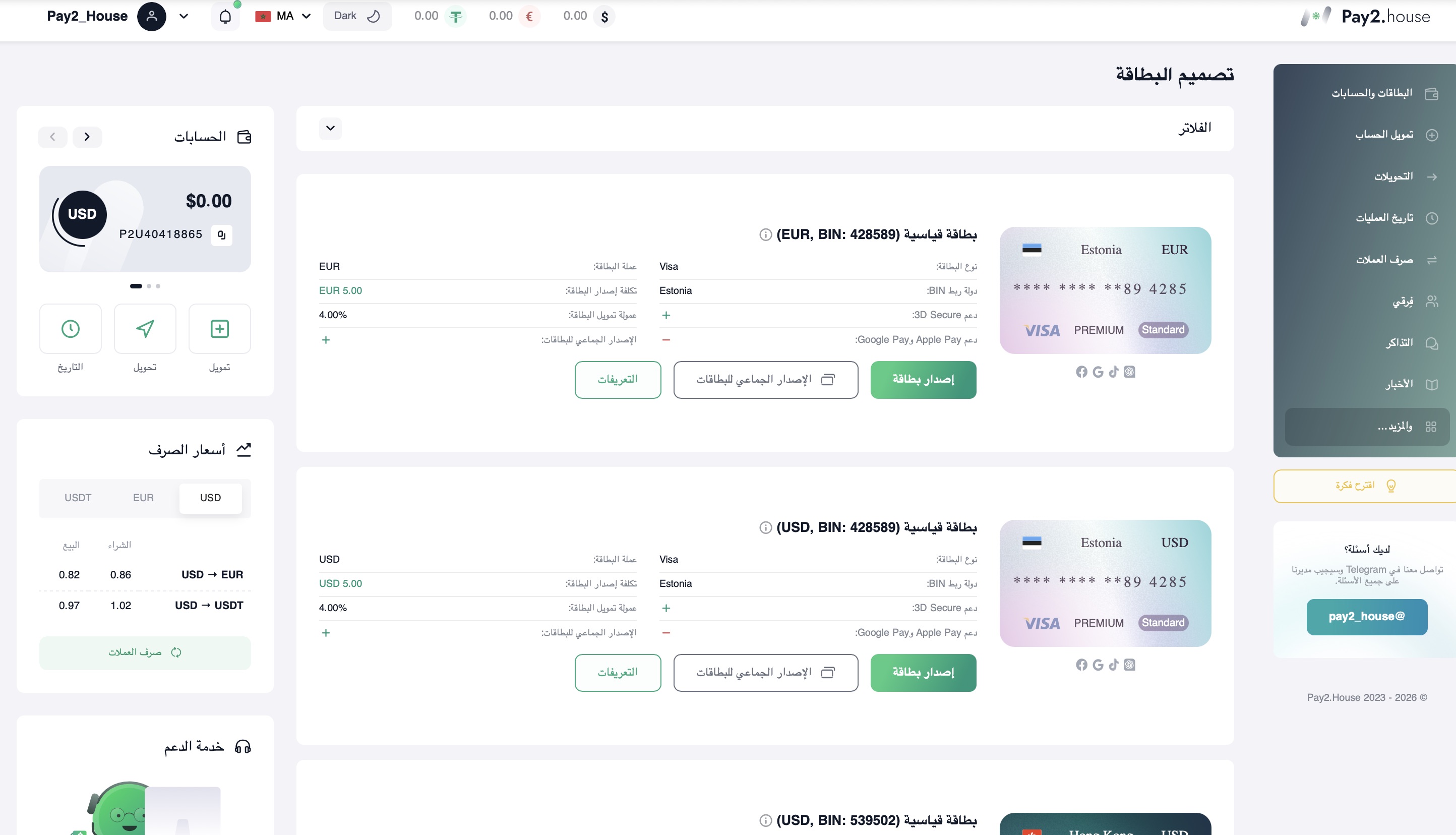Click the Euro balance icon
The height and width of the screenshot is (835, 1456).
pos(530,16)
